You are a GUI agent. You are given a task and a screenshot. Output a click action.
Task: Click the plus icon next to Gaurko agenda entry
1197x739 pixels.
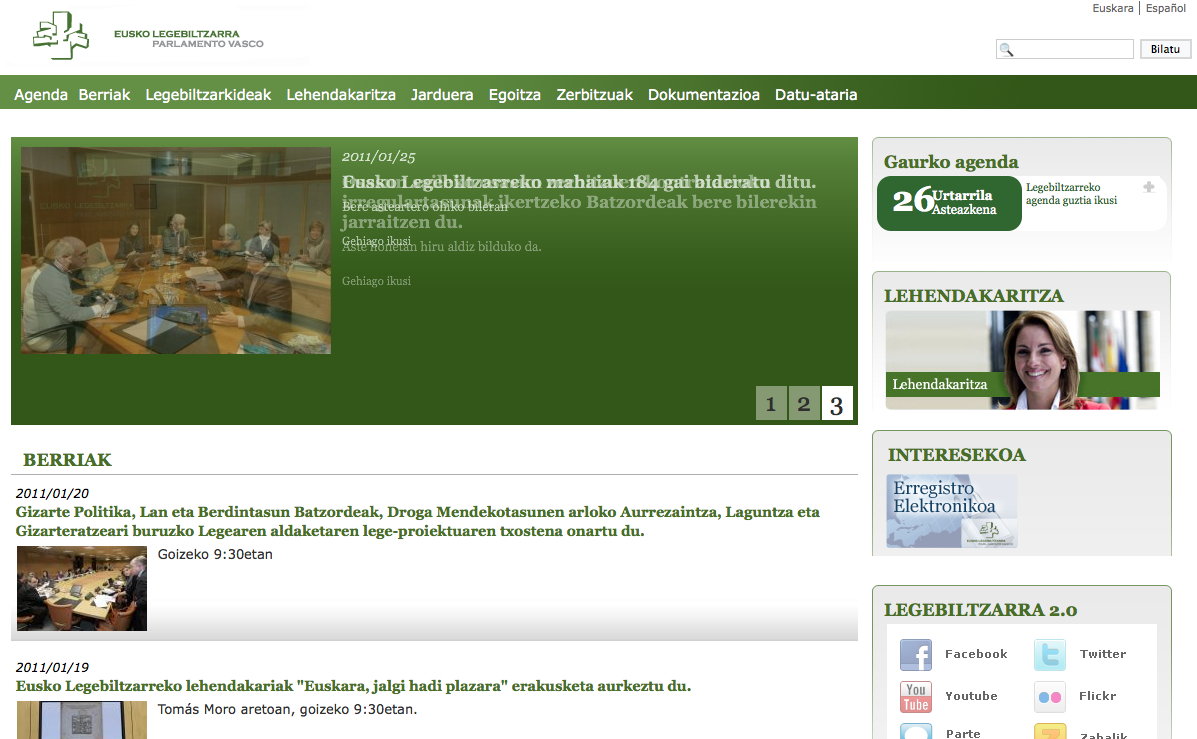pos(1148,187)
